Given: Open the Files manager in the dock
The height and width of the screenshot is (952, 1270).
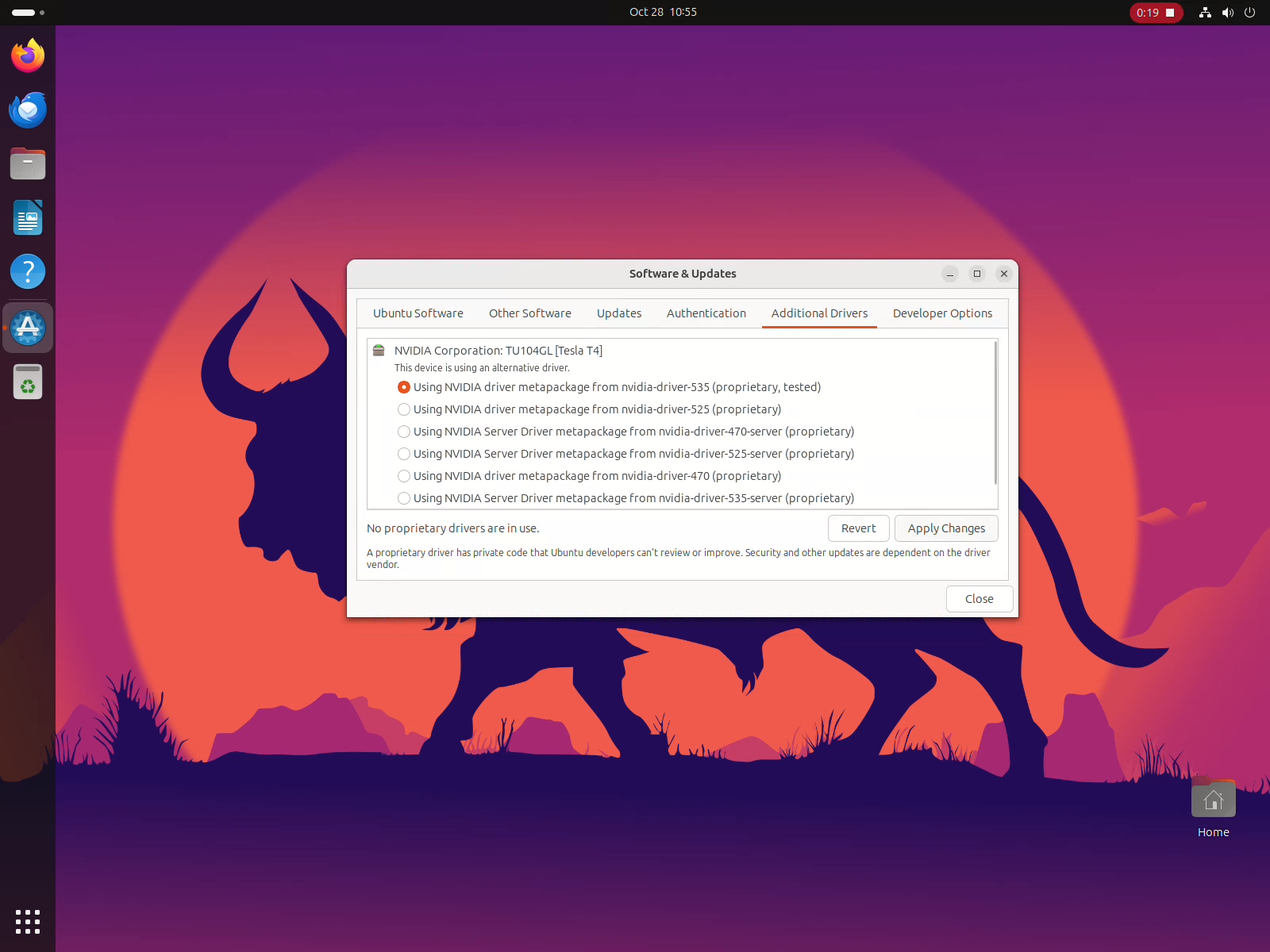Looking at the screenshot, I should [28, 163].
